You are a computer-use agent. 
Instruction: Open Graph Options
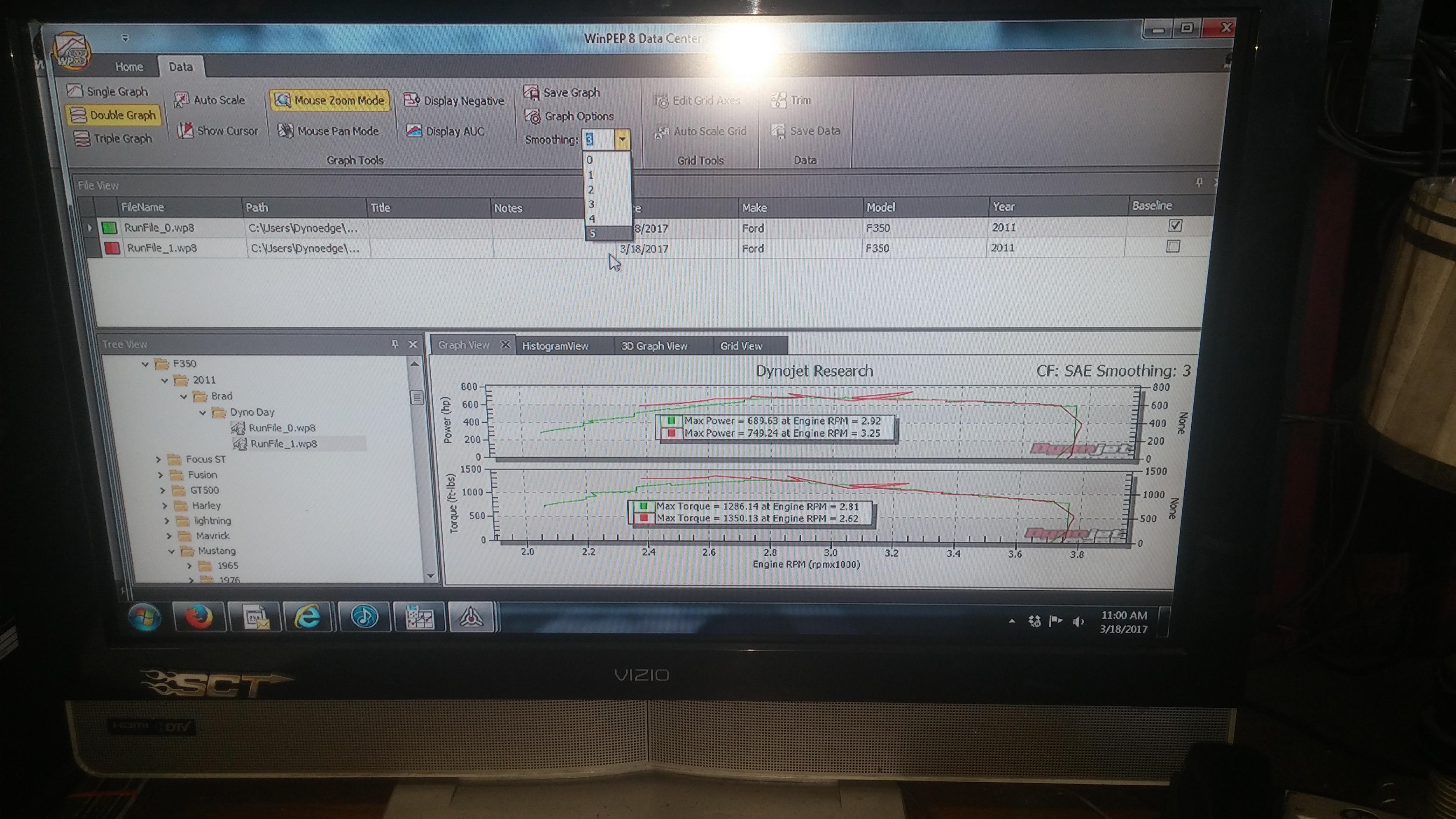569,116
